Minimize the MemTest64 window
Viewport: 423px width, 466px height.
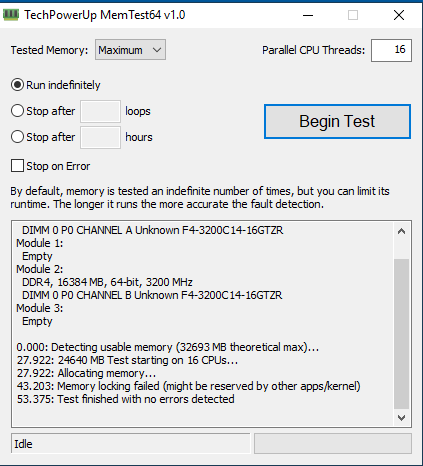coord(308,15)
